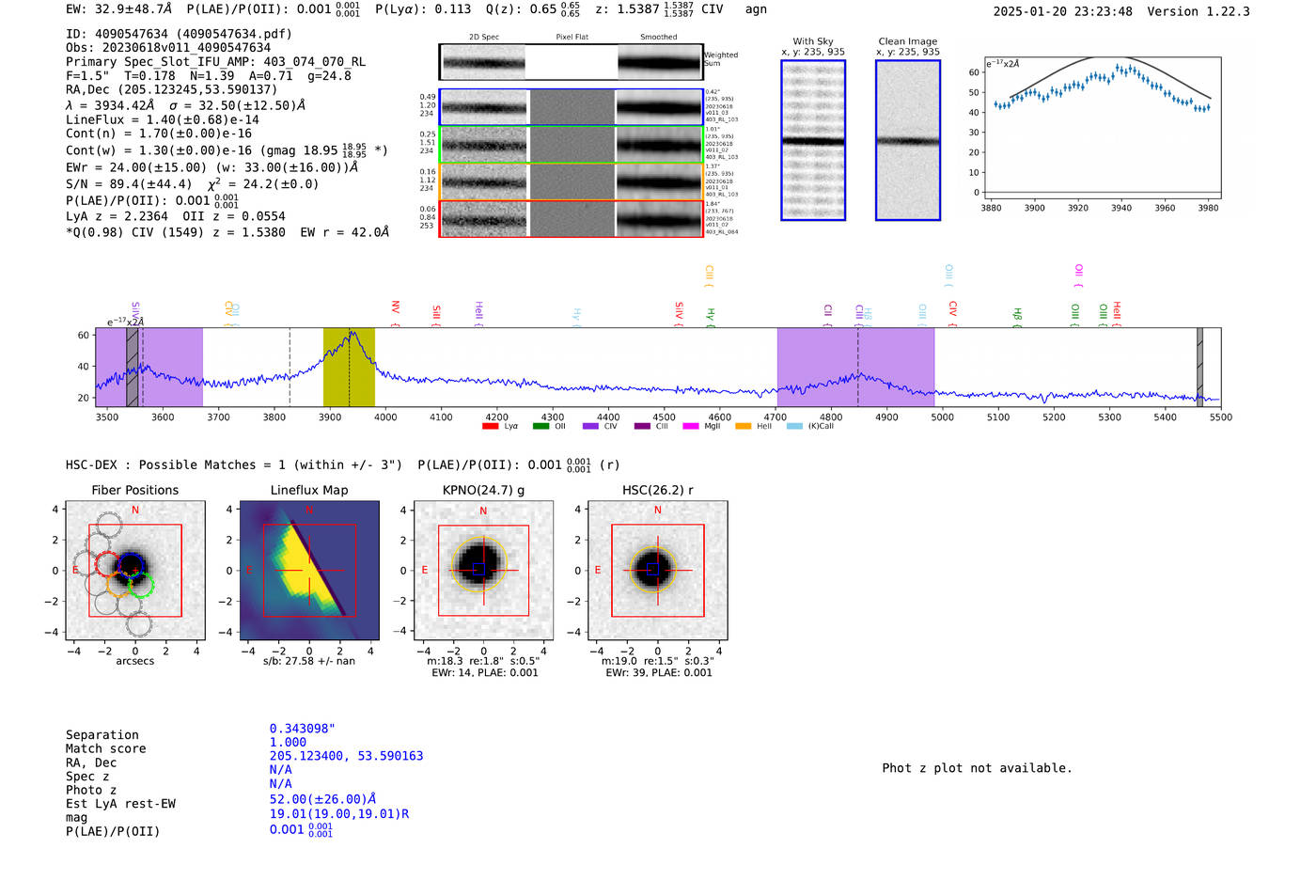Image resolution: width=1316 pixels, height=896 pixels.
Task: Click the agn classification label
Action: point(756,9)
